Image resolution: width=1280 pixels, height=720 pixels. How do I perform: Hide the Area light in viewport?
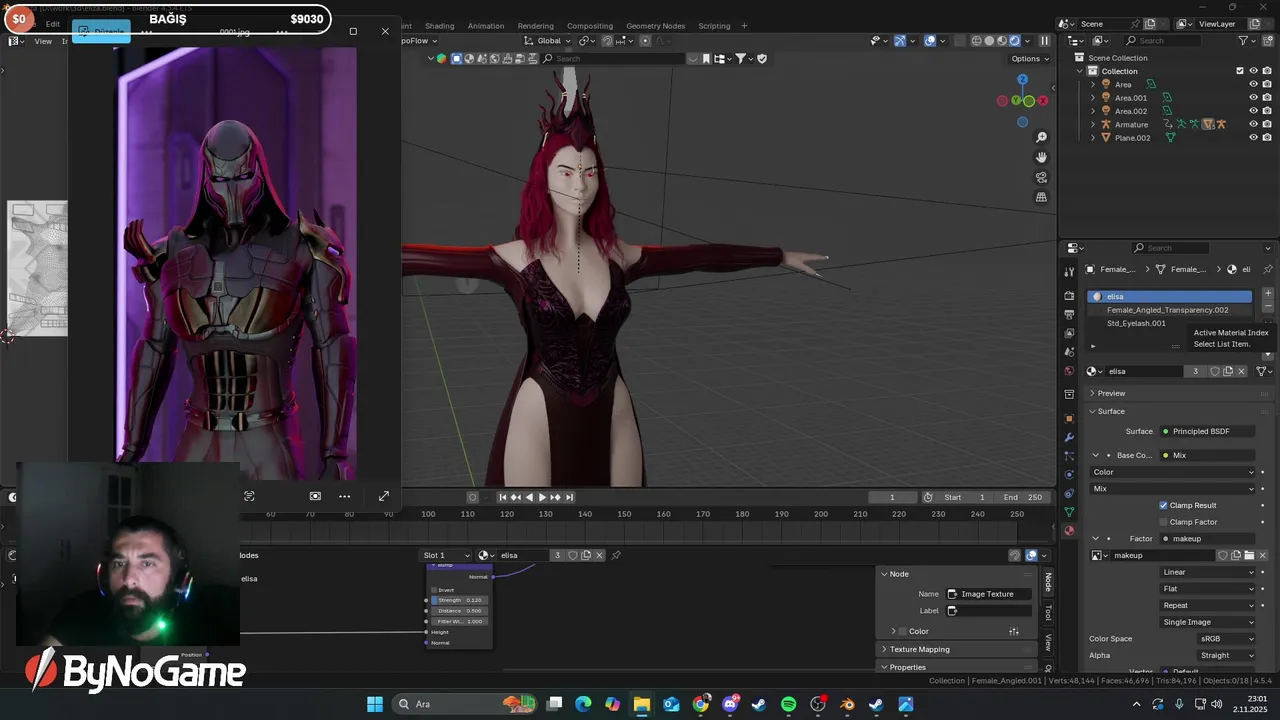pos(1253,85)
